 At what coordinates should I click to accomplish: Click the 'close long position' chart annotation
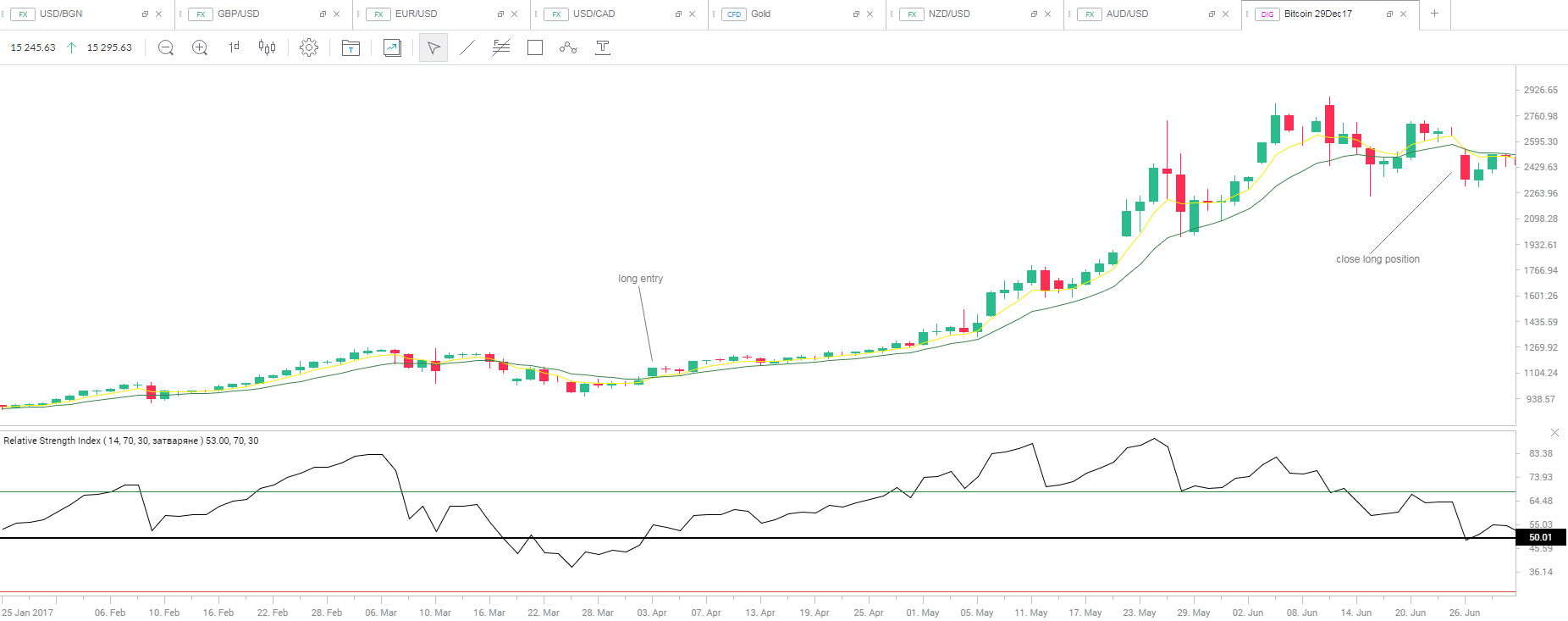point(1378,259)
